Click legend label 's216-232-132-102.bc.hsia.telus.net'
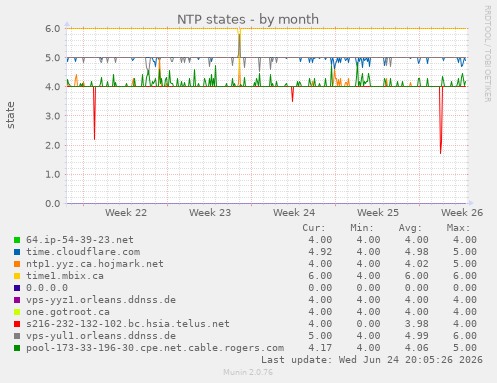This screenshot has width=497, height=383. [x=128, y=324]
